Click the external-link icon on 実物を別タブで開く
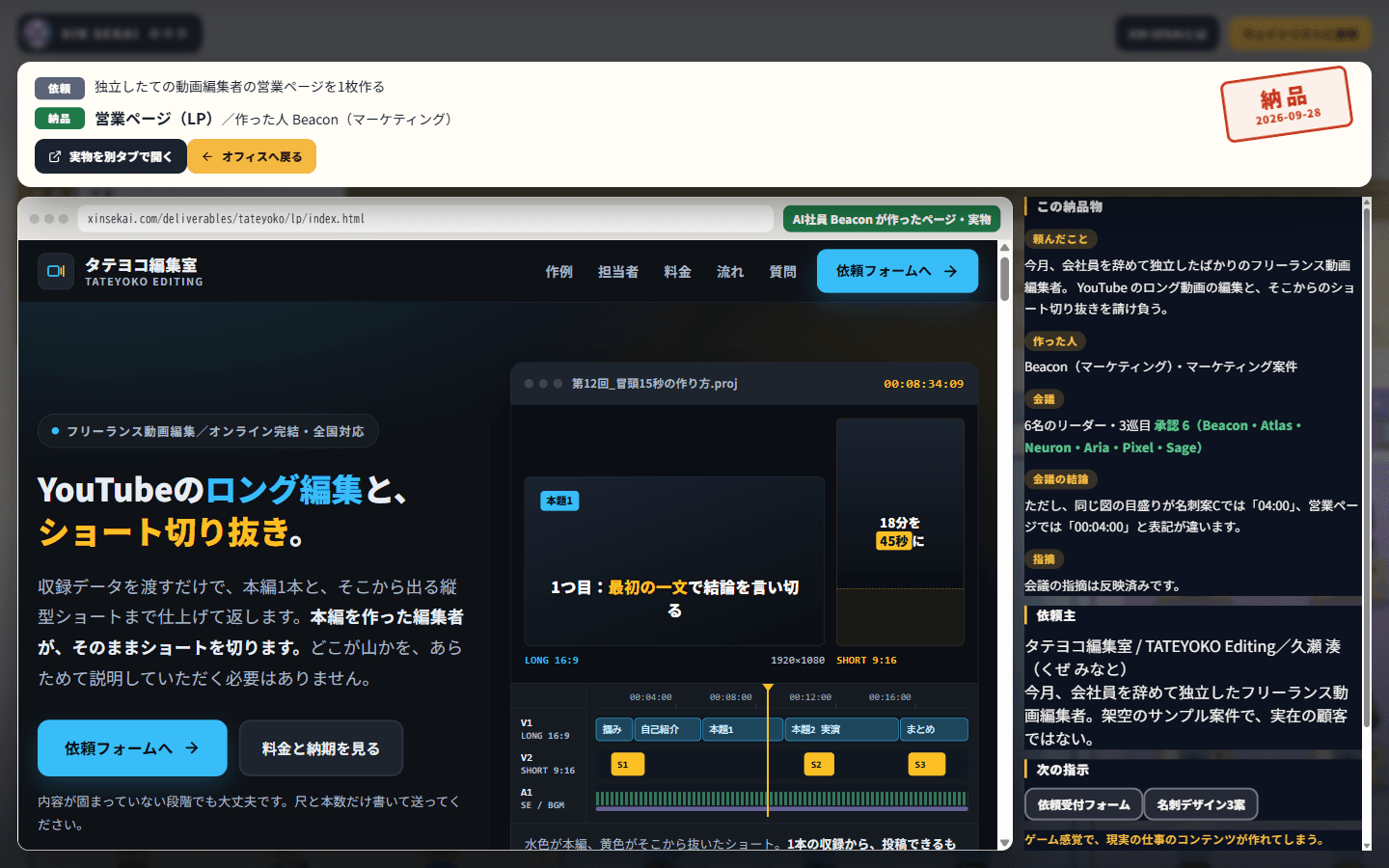 pos(55,157)
